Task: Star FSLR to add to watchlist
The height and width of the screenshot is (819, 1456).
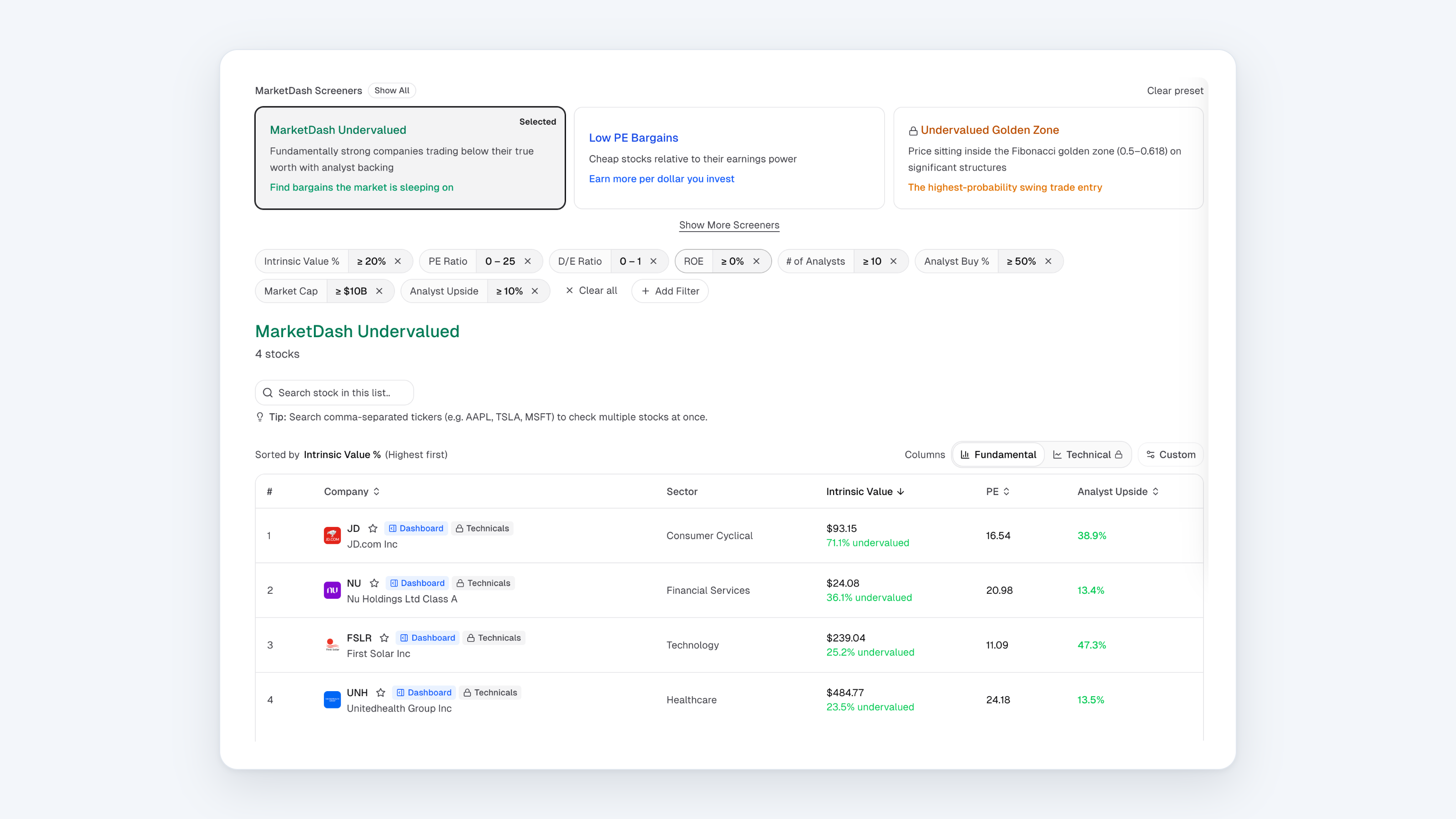Action: tap(384, 638)
